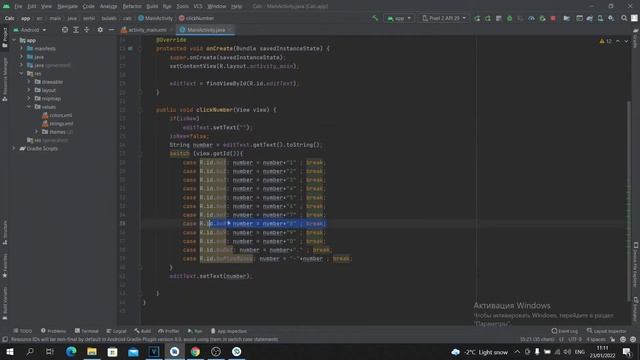
Task: Click the Select Opened File target icon
Action: pyautogui.click(x=65, y=30)
